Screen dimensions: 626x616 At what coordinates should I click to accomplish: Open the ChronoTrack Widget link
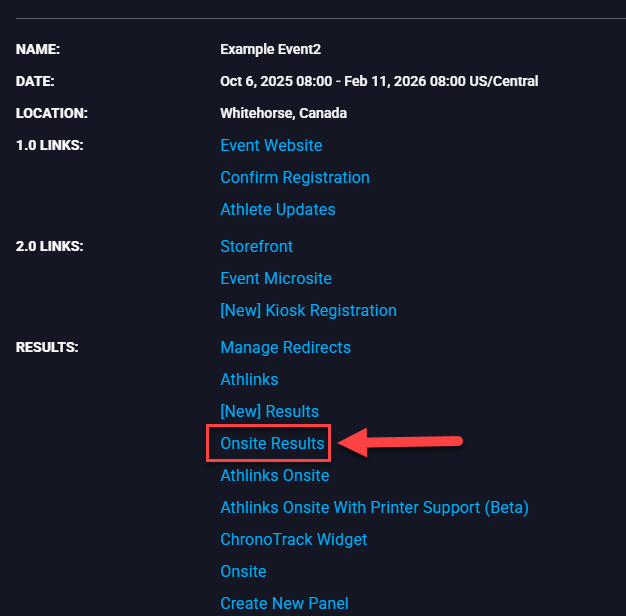[293, 540]
